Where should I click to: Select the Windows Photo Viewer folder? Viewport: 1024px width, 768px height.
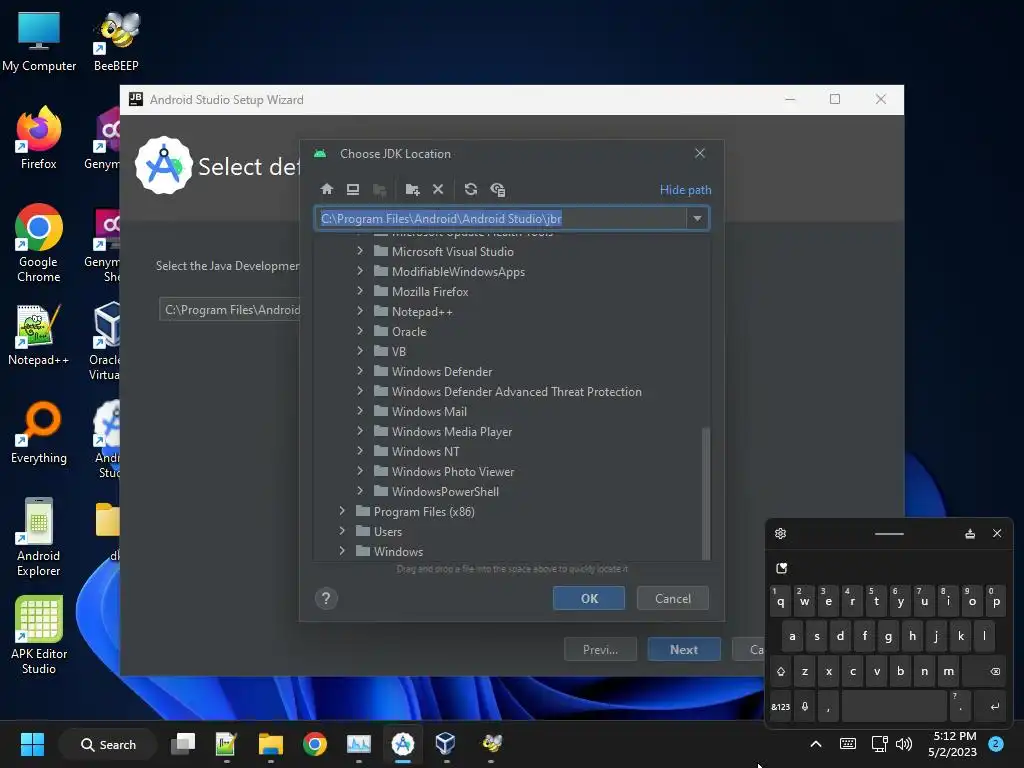coord(453,472)
